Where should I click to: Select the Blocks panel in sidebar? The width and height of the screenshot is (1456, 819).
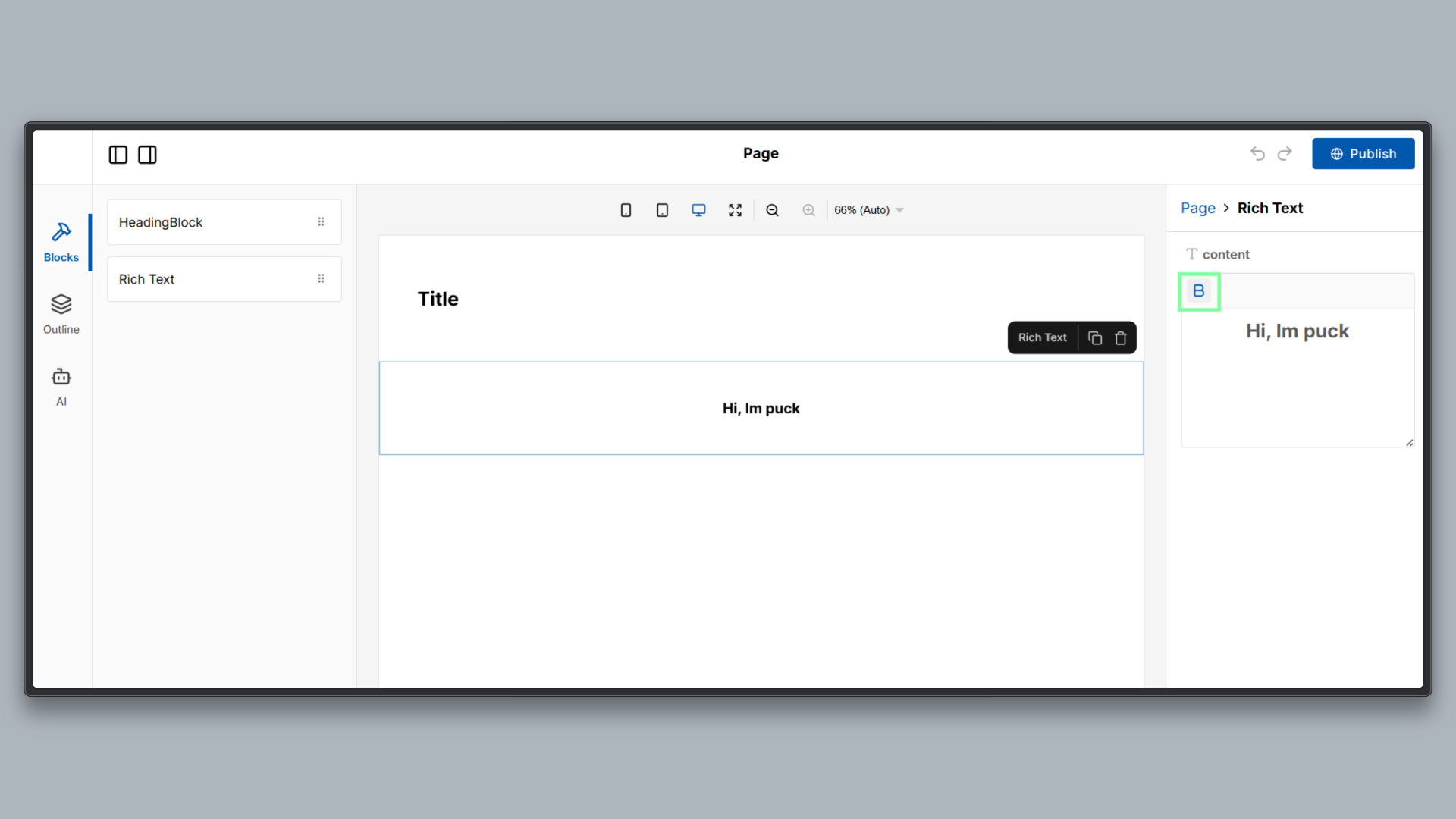tap(61, 240)
